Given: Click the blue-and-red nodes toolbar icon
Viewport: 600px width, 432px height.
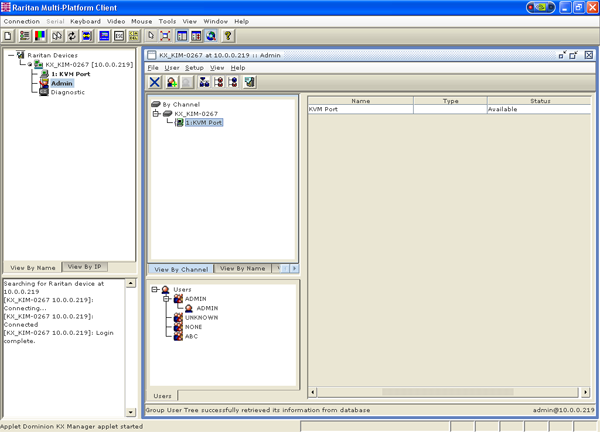Looking at the screenshot, I should point(233,82).
